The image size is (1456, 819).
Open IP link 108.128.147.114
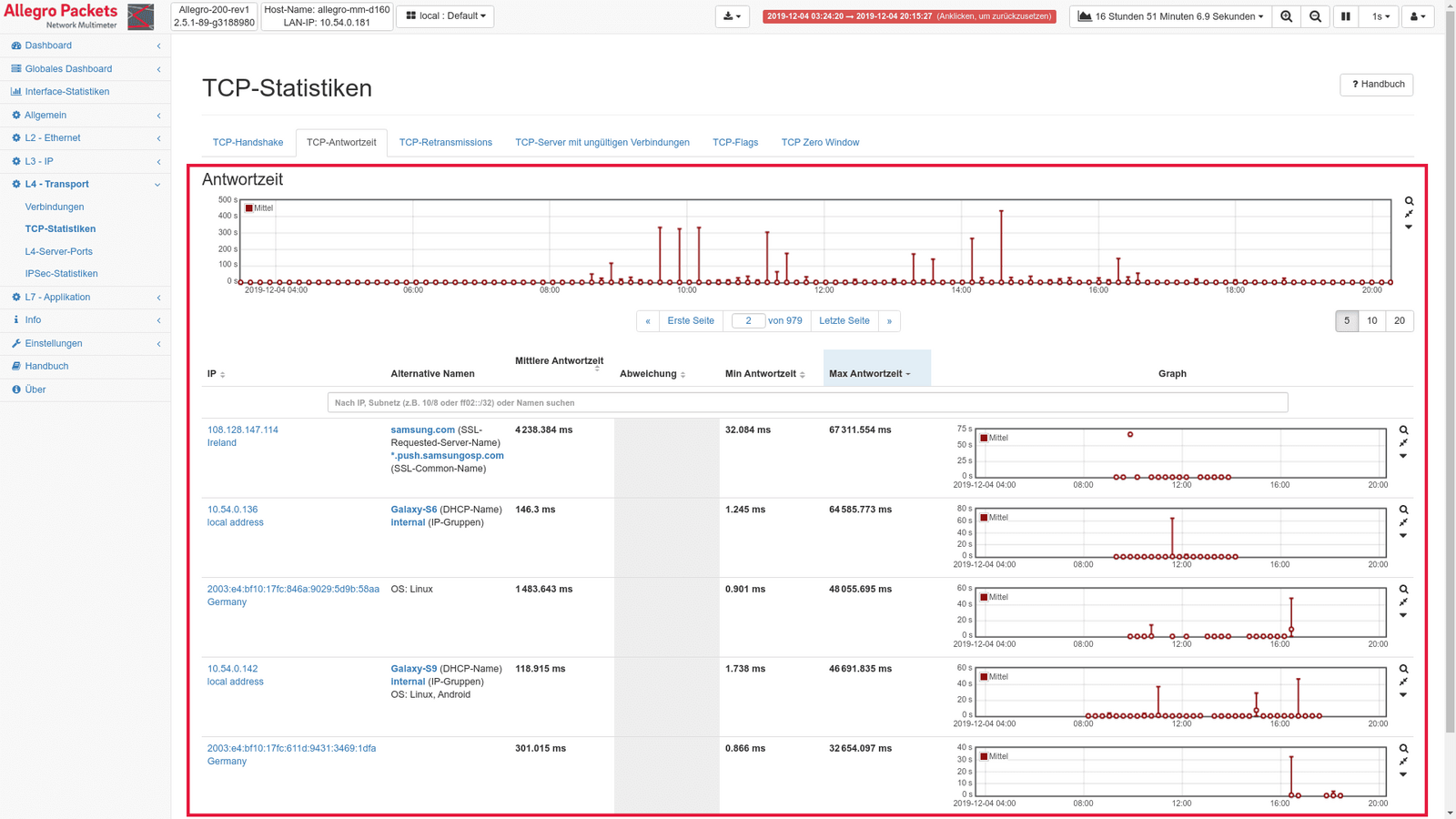pyautogui.click(x=243, y=430)
